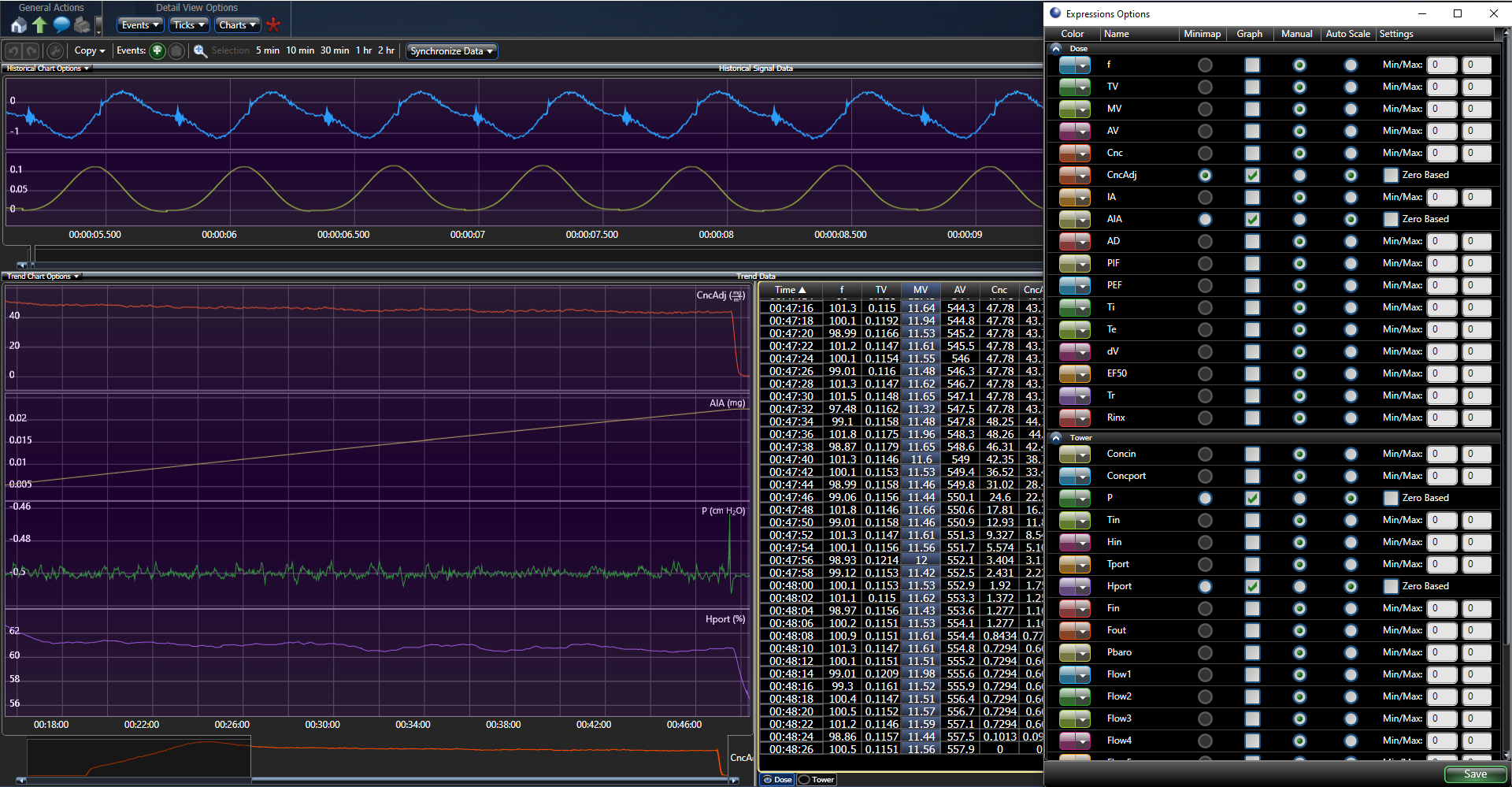The width and height of the screenshot is (1512, 787).
Task: Switch to the Tower data tab
Action: pos(817,779)
